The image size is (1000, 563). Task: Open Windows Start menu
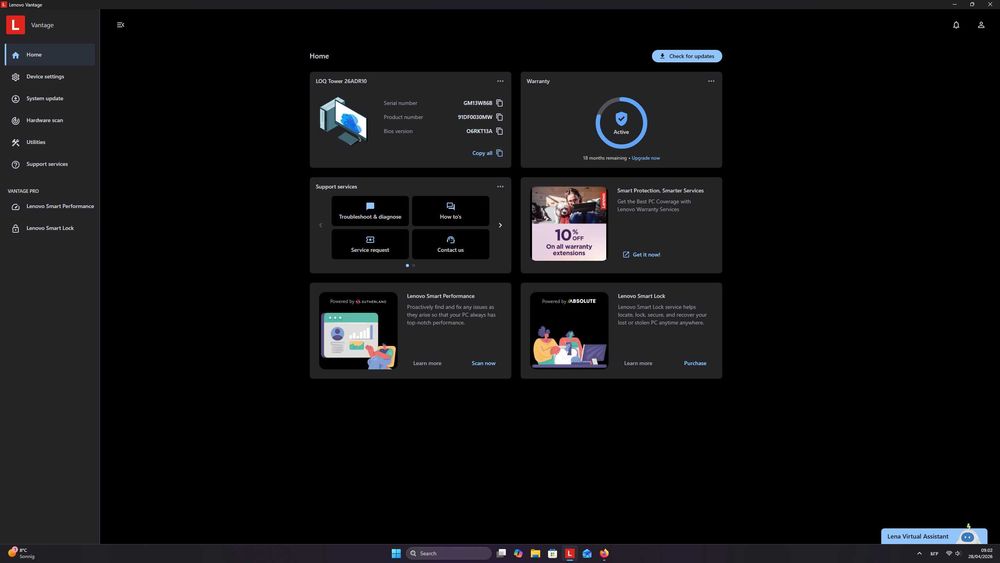396,553
